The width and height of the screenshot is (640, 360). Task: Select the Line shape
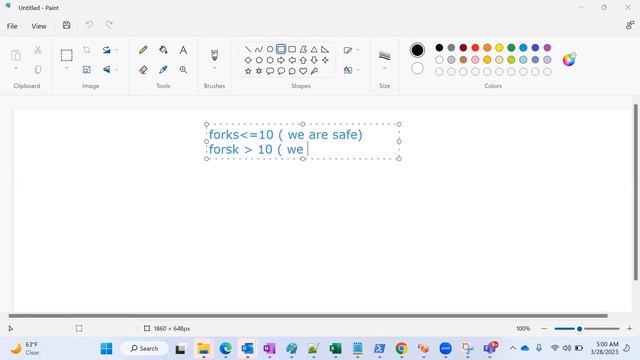point(248,49)
